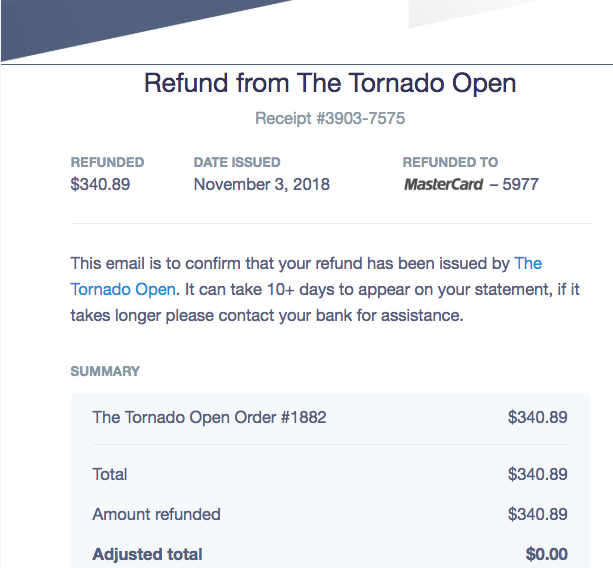The image size is (613, 568).
Task: Click the DATE ISSUED label
Action: [237, 162]
